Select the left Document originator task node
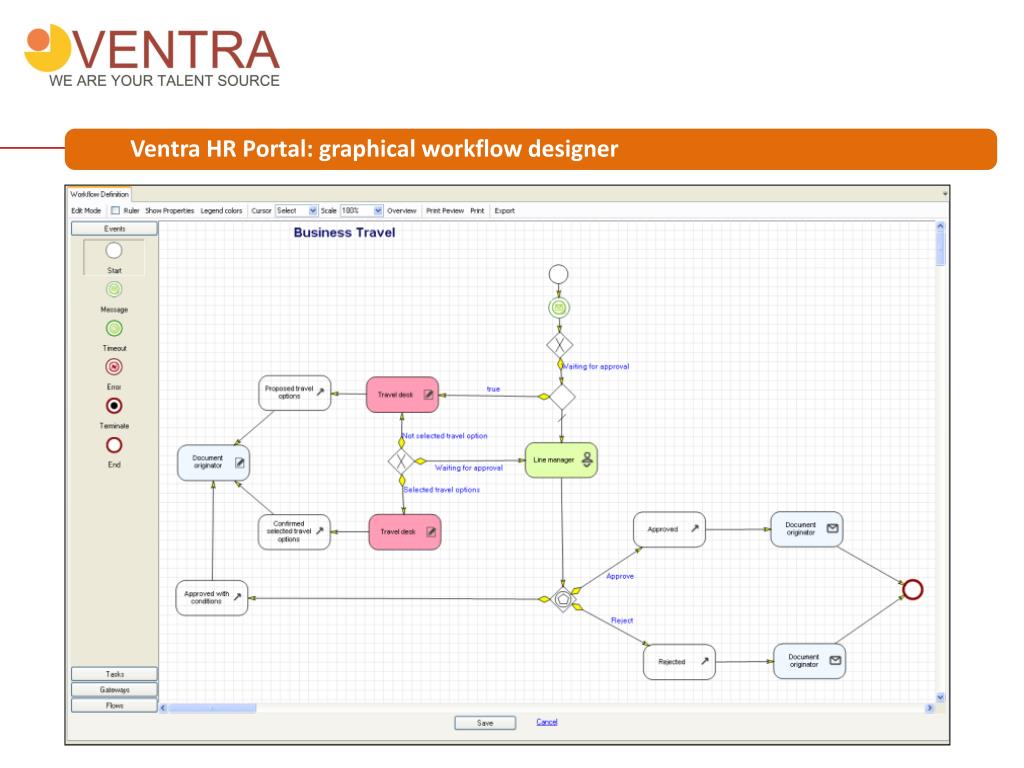This screenshot has height=768, width=1024. [x=214, y=462]
